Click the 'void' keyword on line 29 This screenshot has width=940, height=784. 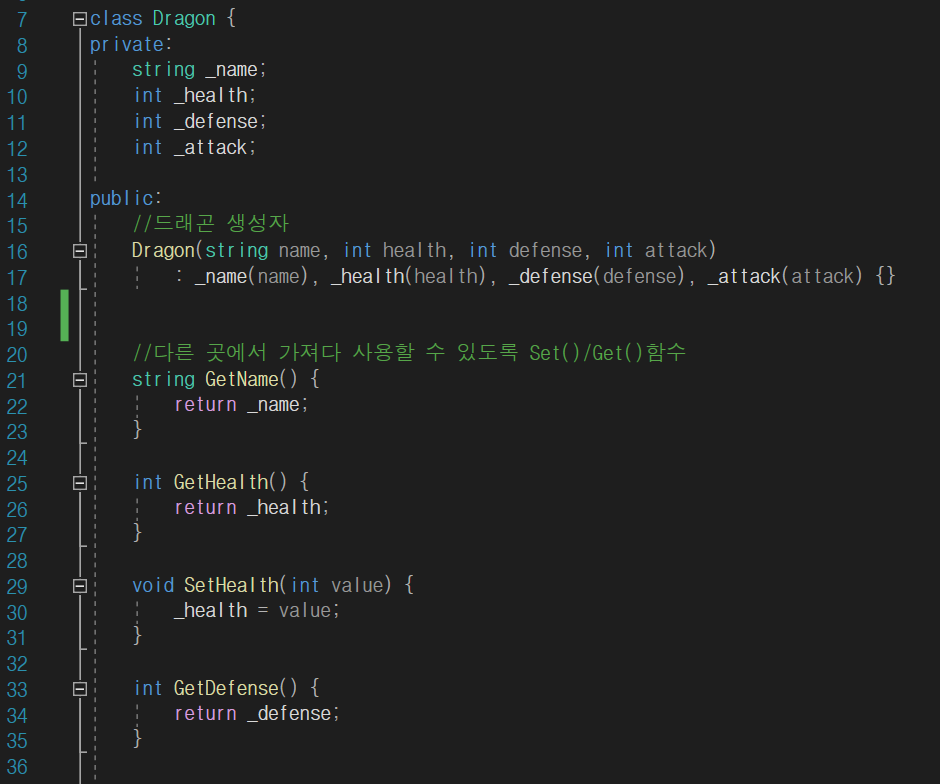point(153,586)
